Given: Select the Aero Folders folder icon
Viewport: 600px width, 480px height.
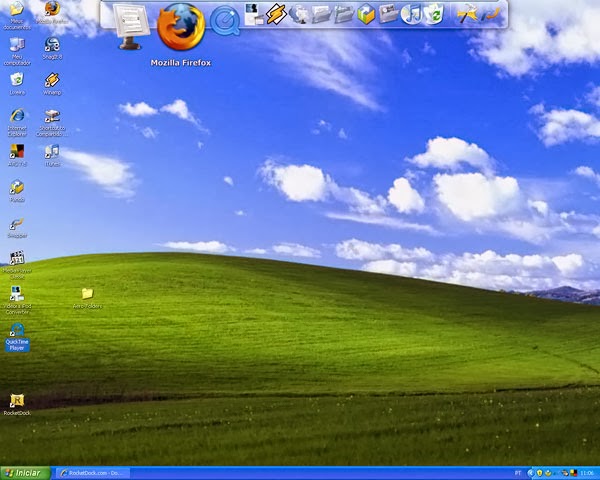Looking at the screenshot, I should 87,298.
